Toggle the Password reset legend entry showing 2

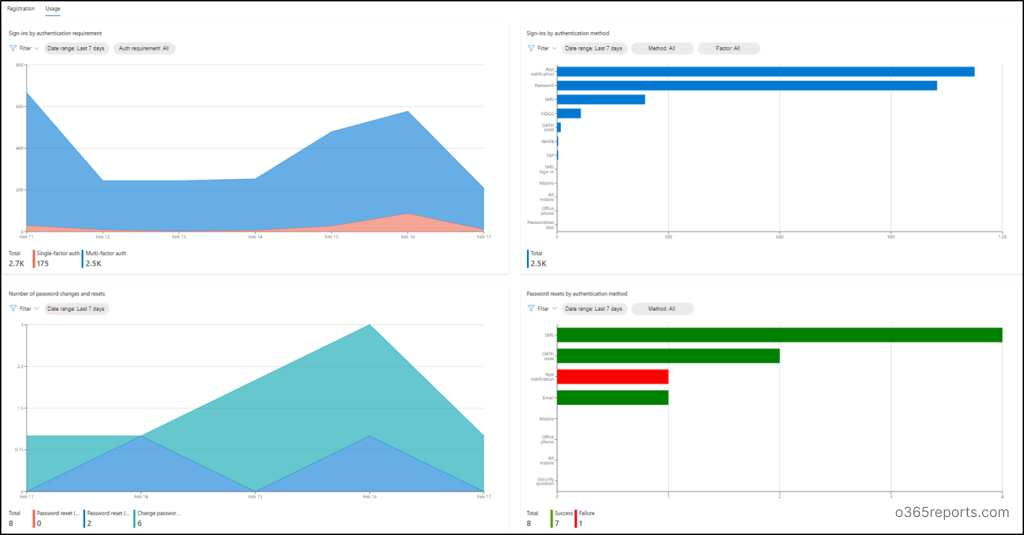coord(108,519)
